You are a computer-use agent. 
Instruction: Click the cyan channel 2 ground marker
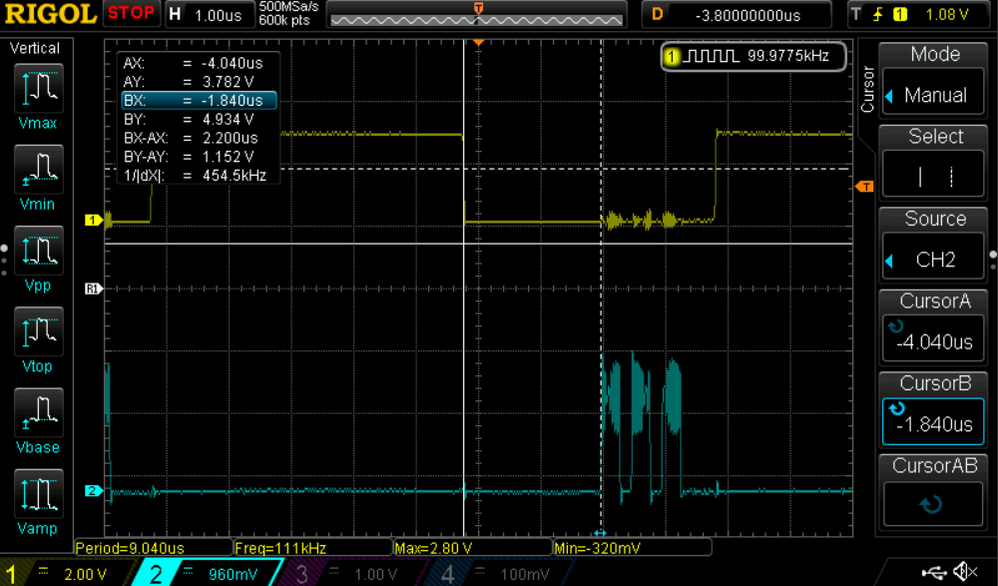pyautogui.click(x=94, y=491)
